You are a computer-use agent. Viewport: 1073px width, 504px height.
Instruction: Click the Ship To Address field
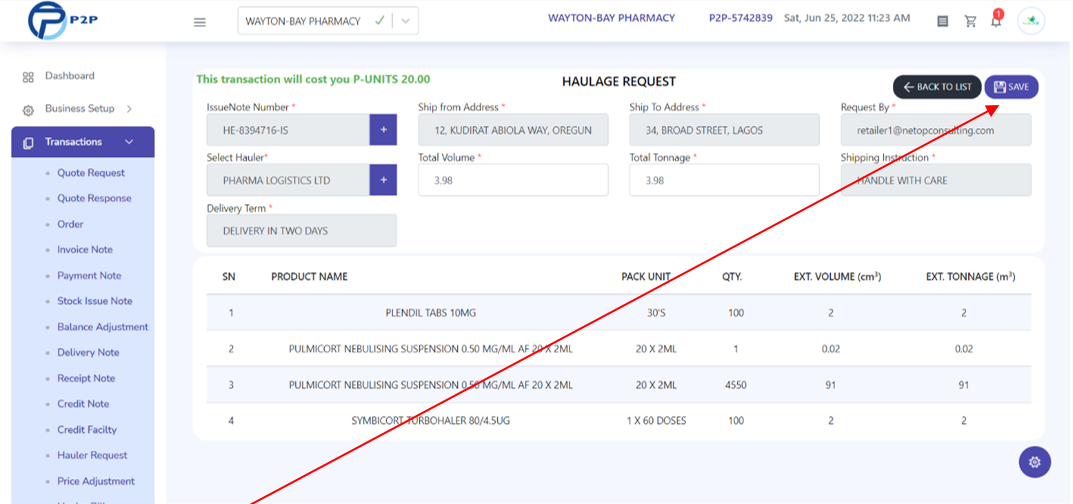tap(724, 130)
